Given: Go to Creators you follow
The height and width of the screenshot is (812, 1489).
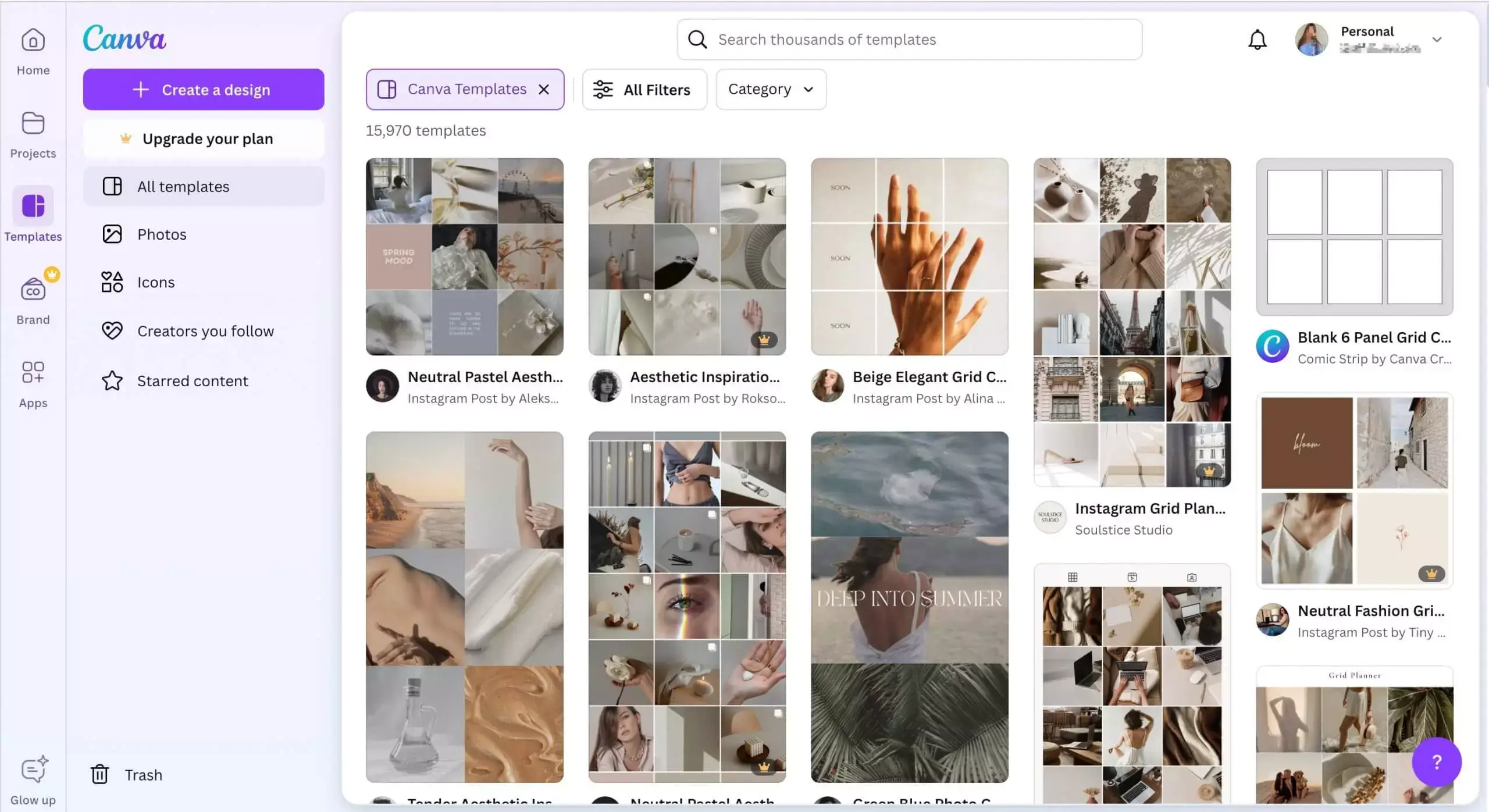Looking at the screenshot, I should [x=205, y=331].
